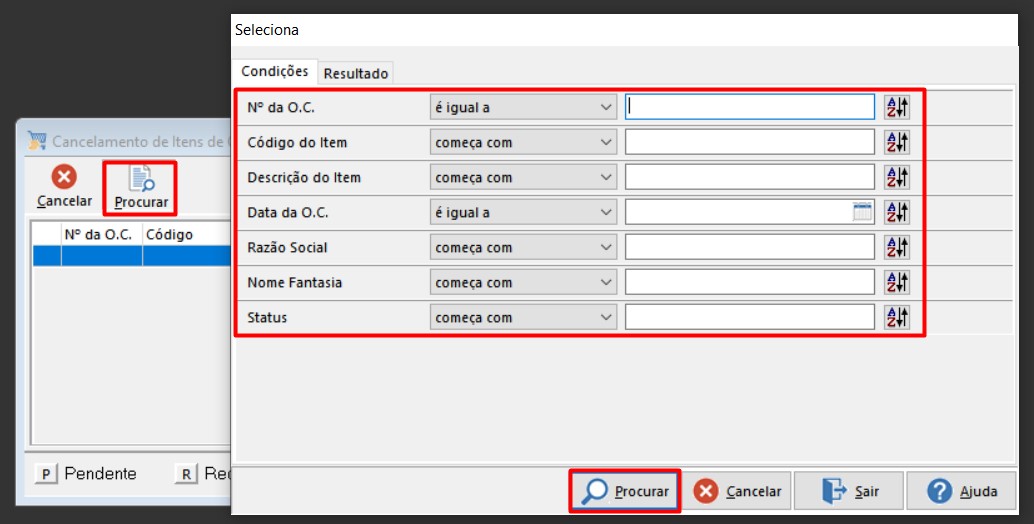Click the A-Z sort icon for Status

897,317
